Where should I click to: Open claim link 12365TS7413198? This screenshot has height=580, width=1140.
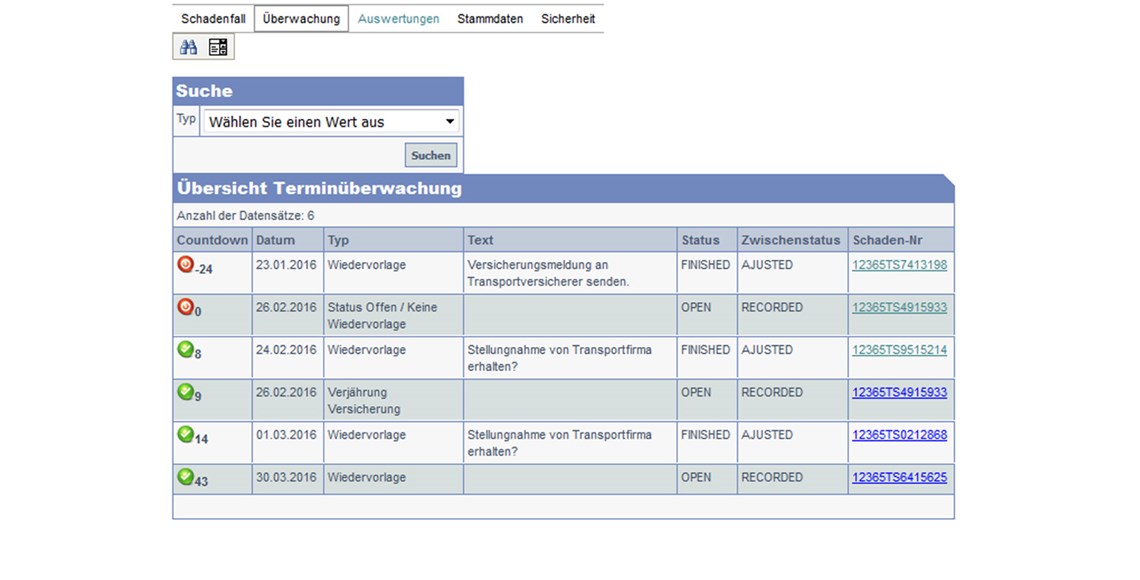pos(899,265)
